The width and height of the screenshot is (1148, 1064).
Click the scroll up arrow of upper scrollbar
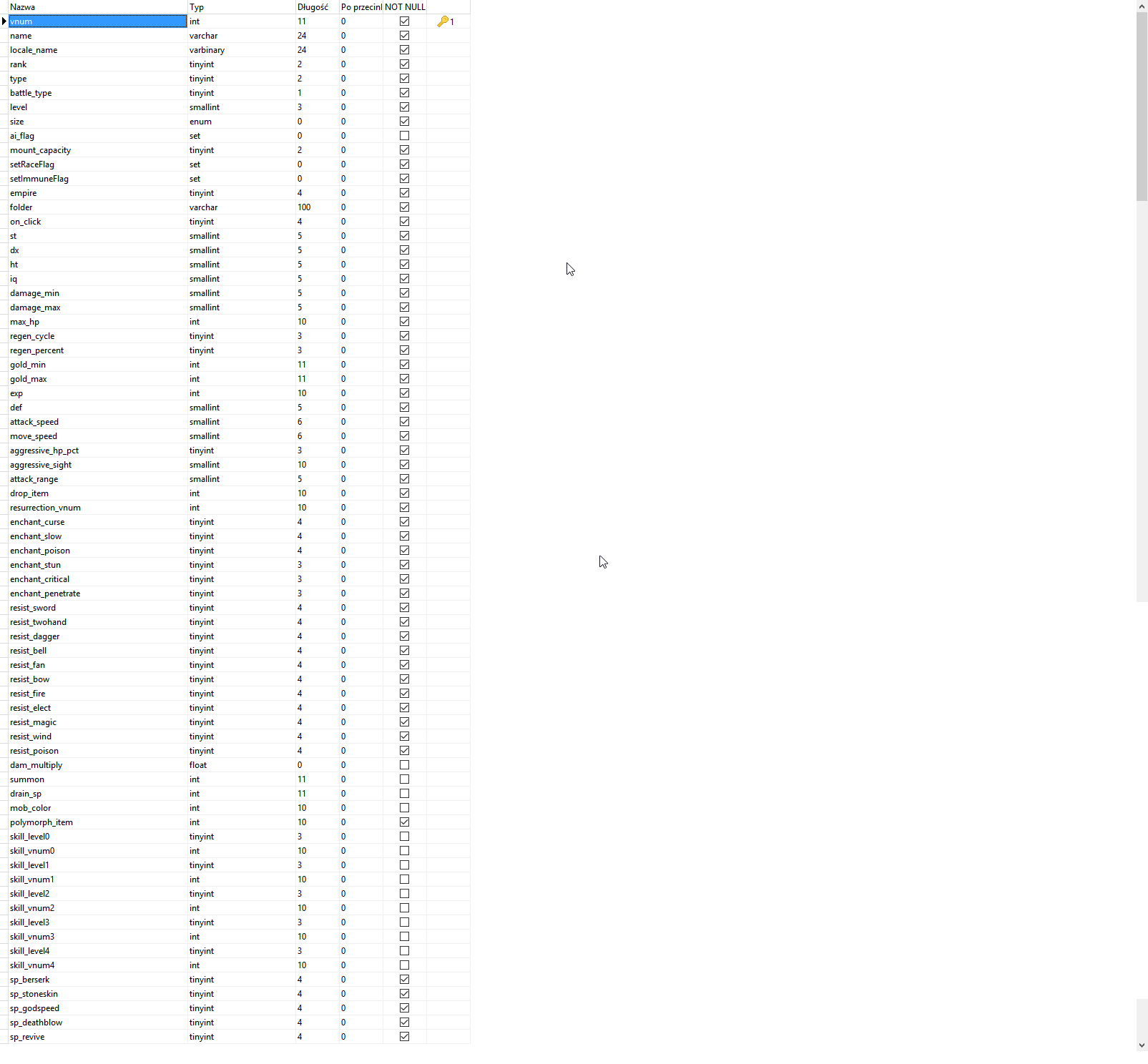[1142, 6]
